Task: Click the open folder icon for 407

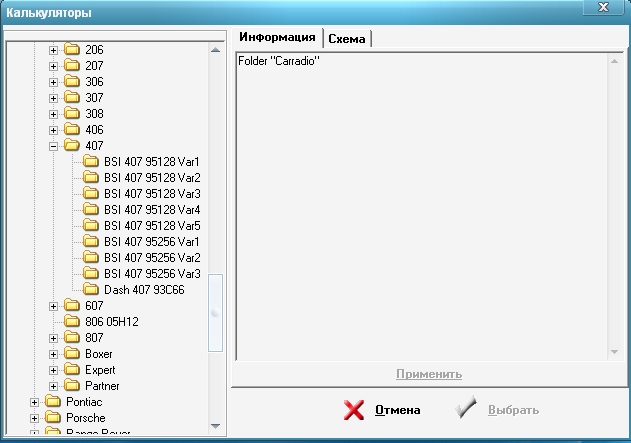Action: coord(72,145)
